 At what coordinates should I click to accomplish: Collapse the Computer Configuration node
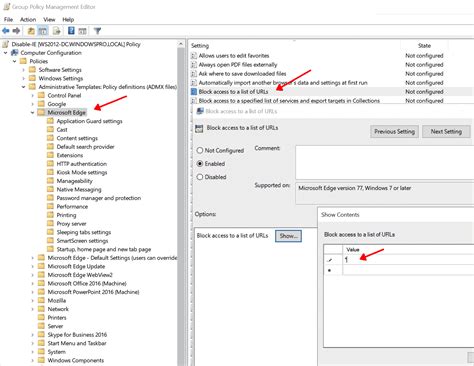pos(6,53)
